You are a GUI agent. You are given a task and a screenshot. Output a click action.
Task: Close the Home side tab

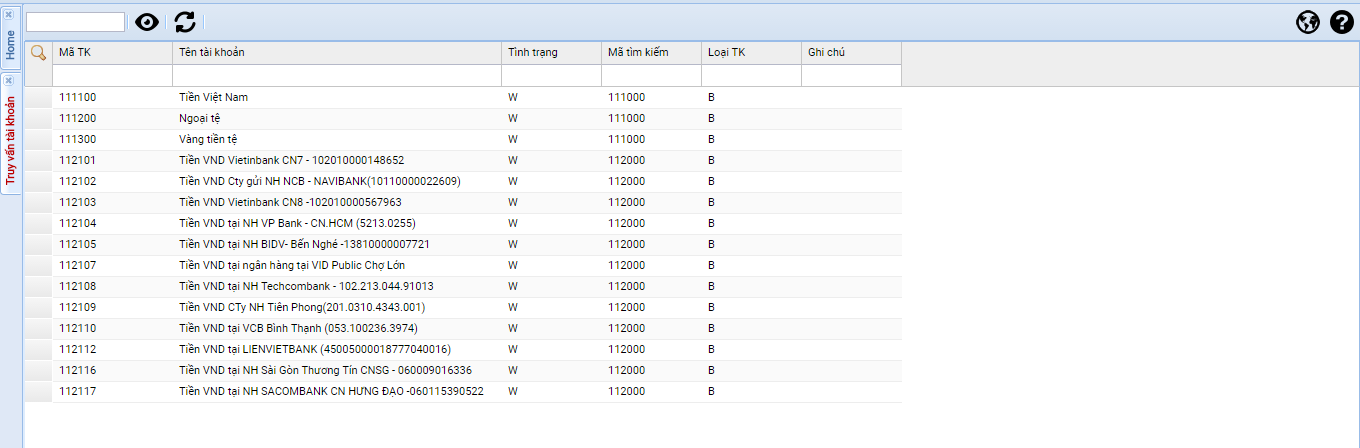8,14
